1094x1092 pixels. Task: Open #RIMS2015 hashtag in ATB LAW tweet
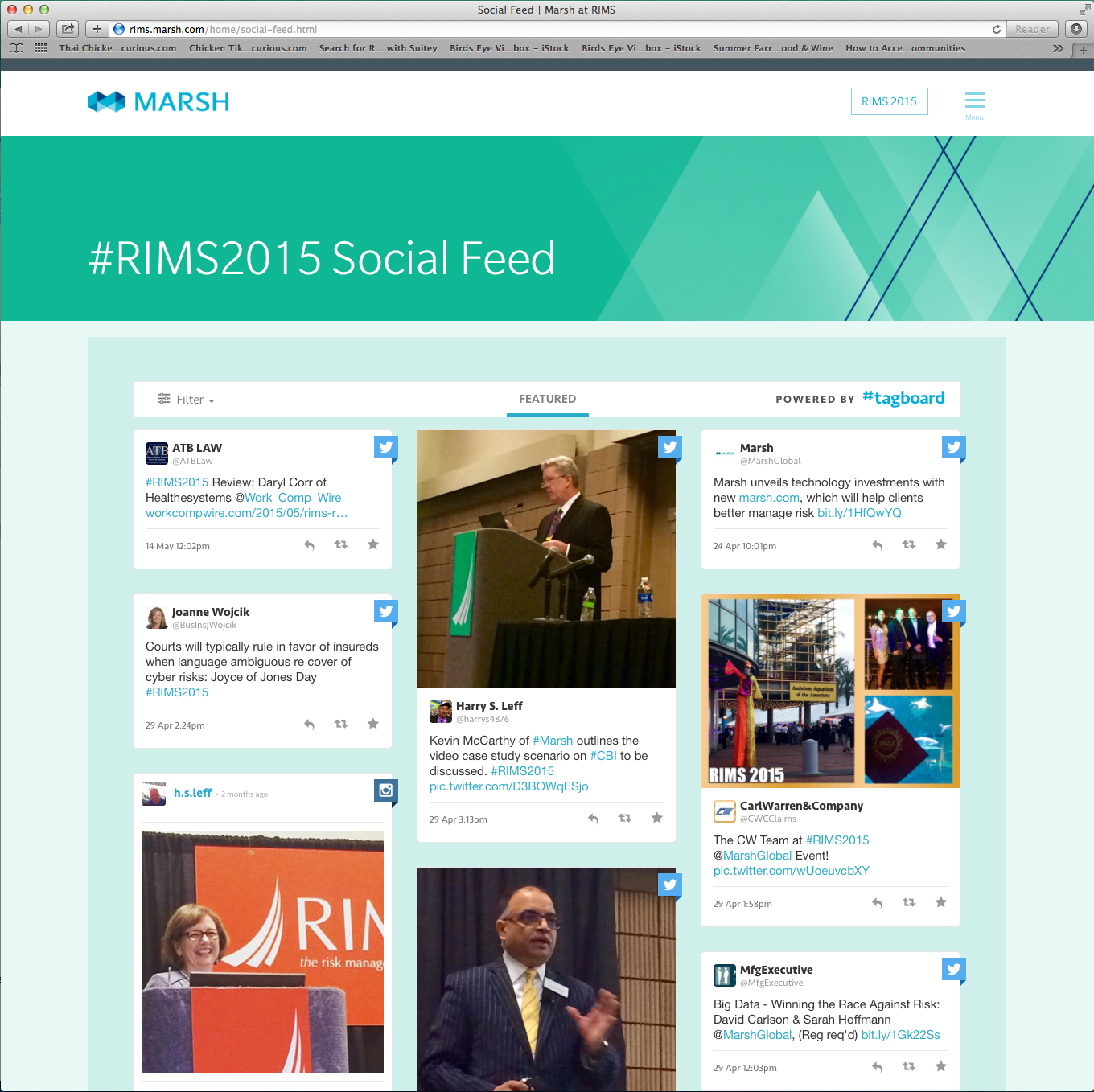[x=177, y=482]
